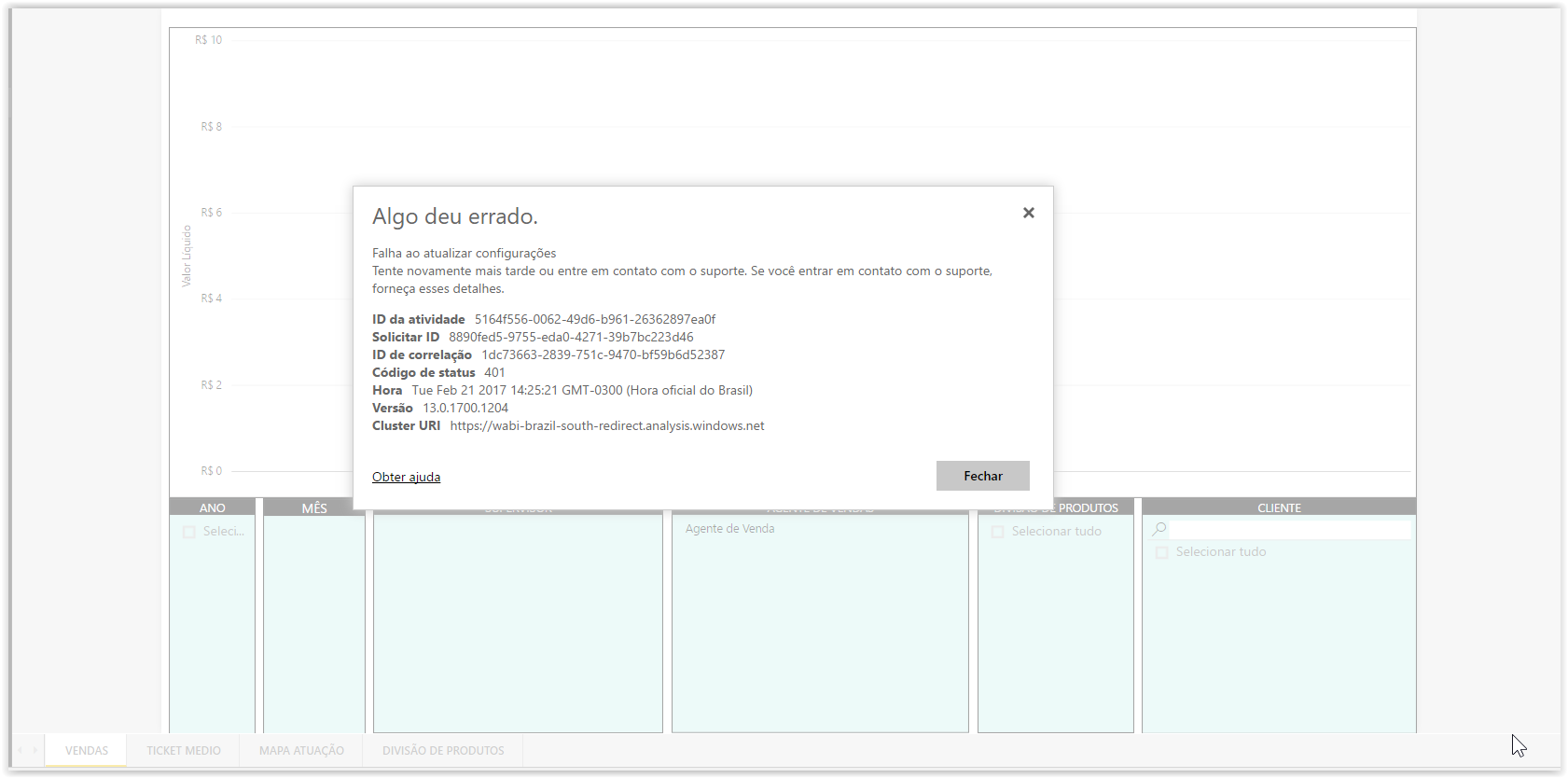Click the 'Falha ao atualizar configurações' message
1568x778 pixels.
[x=464, y=253]
